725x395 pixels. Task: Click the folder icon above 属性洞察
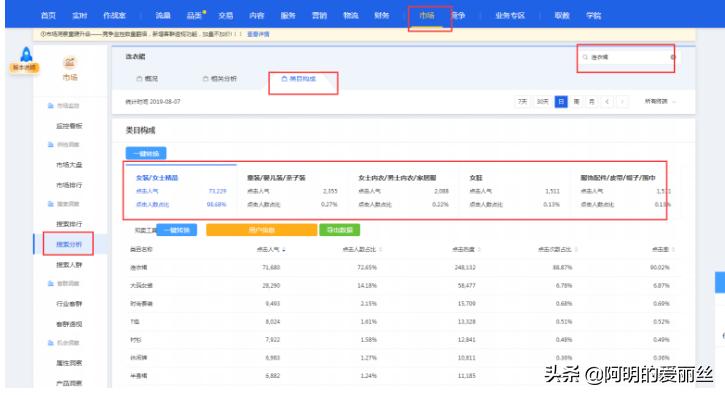point(51,343)
